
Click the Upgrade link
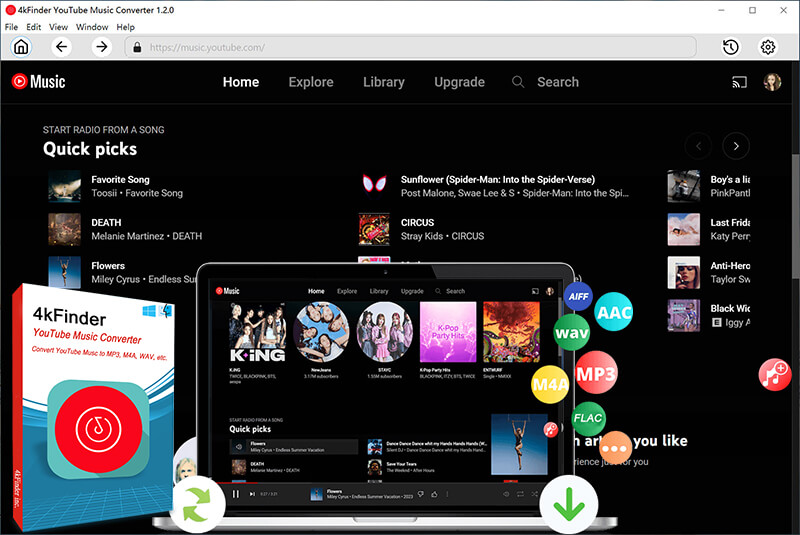coord(459,82)
